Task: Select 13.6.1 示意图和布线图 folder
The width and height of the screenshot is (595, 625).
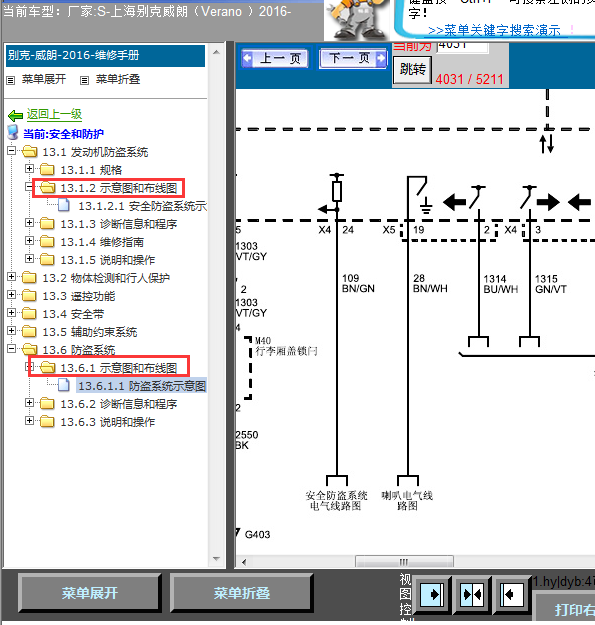Action: [118, 368]
